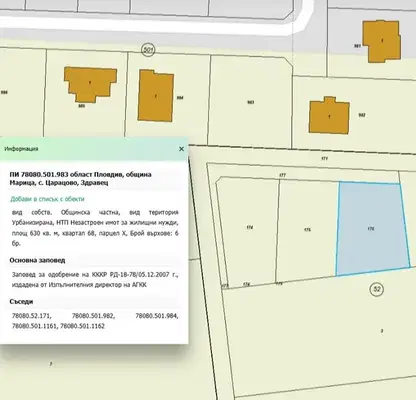Select the blue highlighted parcel on the map
The image size is (416, 400).
[372, 229]
